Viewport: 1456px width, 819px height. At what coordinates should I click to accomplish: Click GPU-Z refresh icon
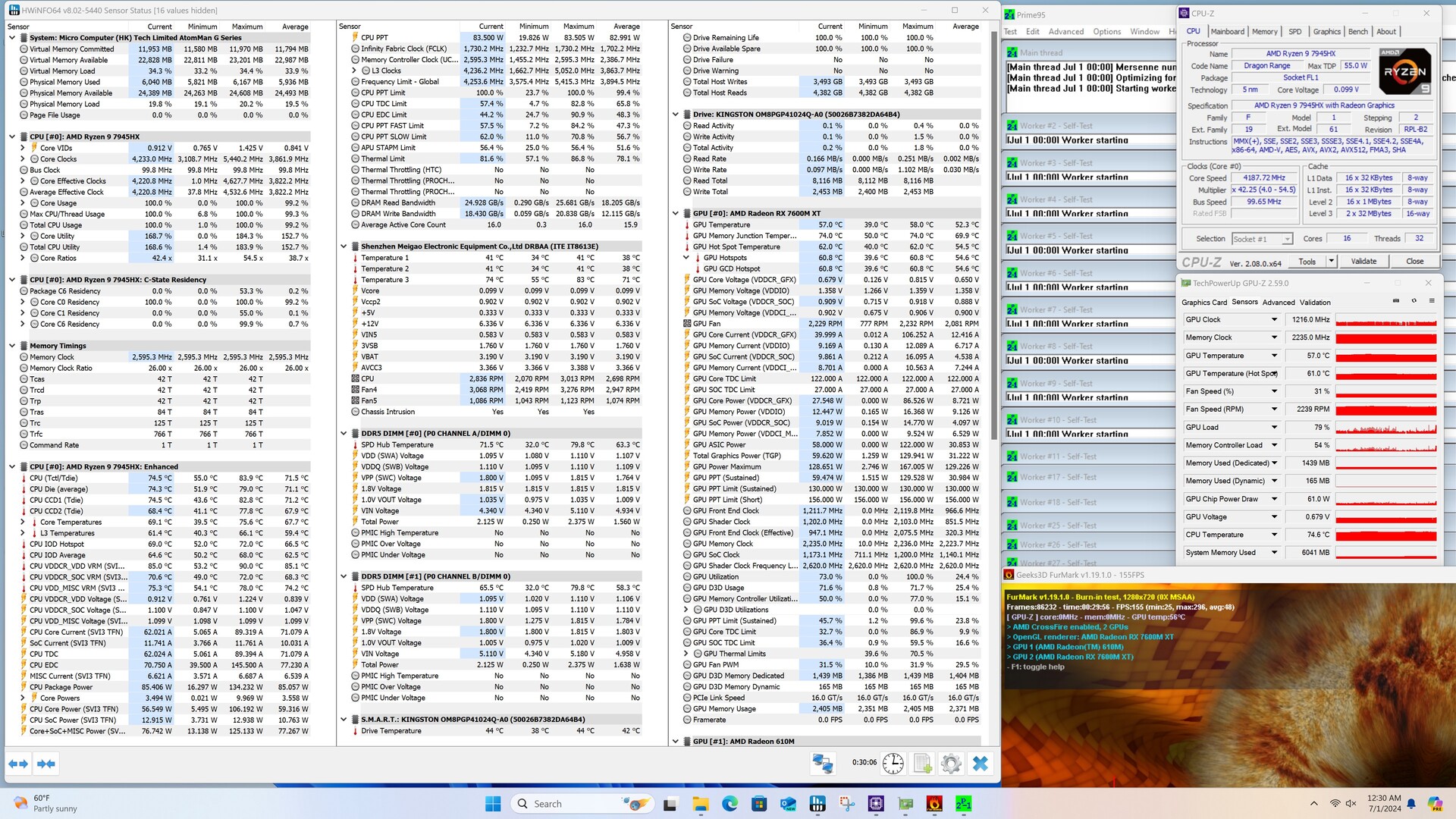pyautogui.click(x=1414, y=301)
